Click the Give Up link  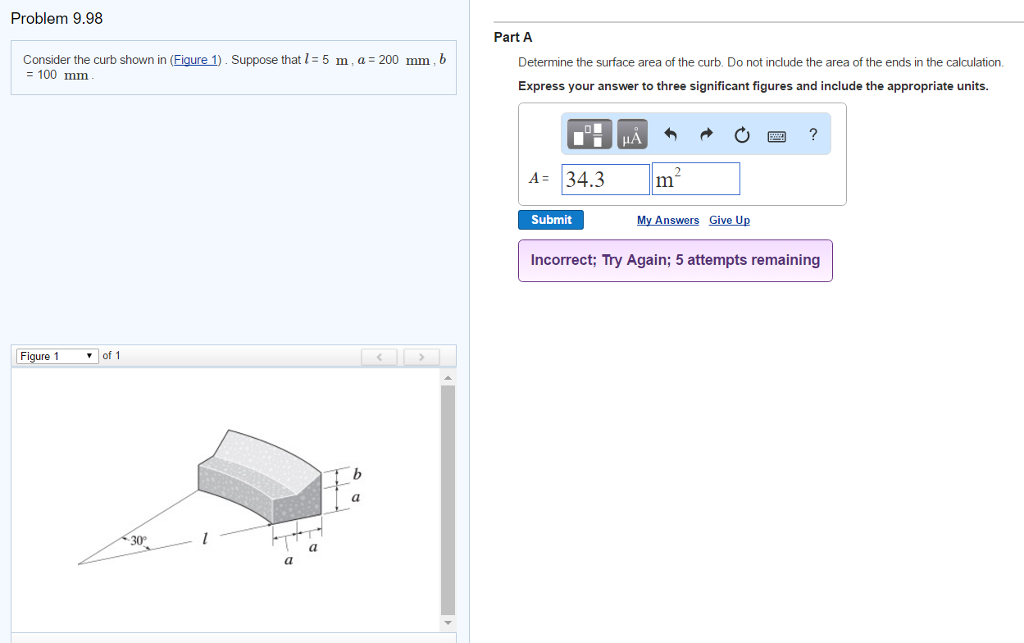pos(729,220)
